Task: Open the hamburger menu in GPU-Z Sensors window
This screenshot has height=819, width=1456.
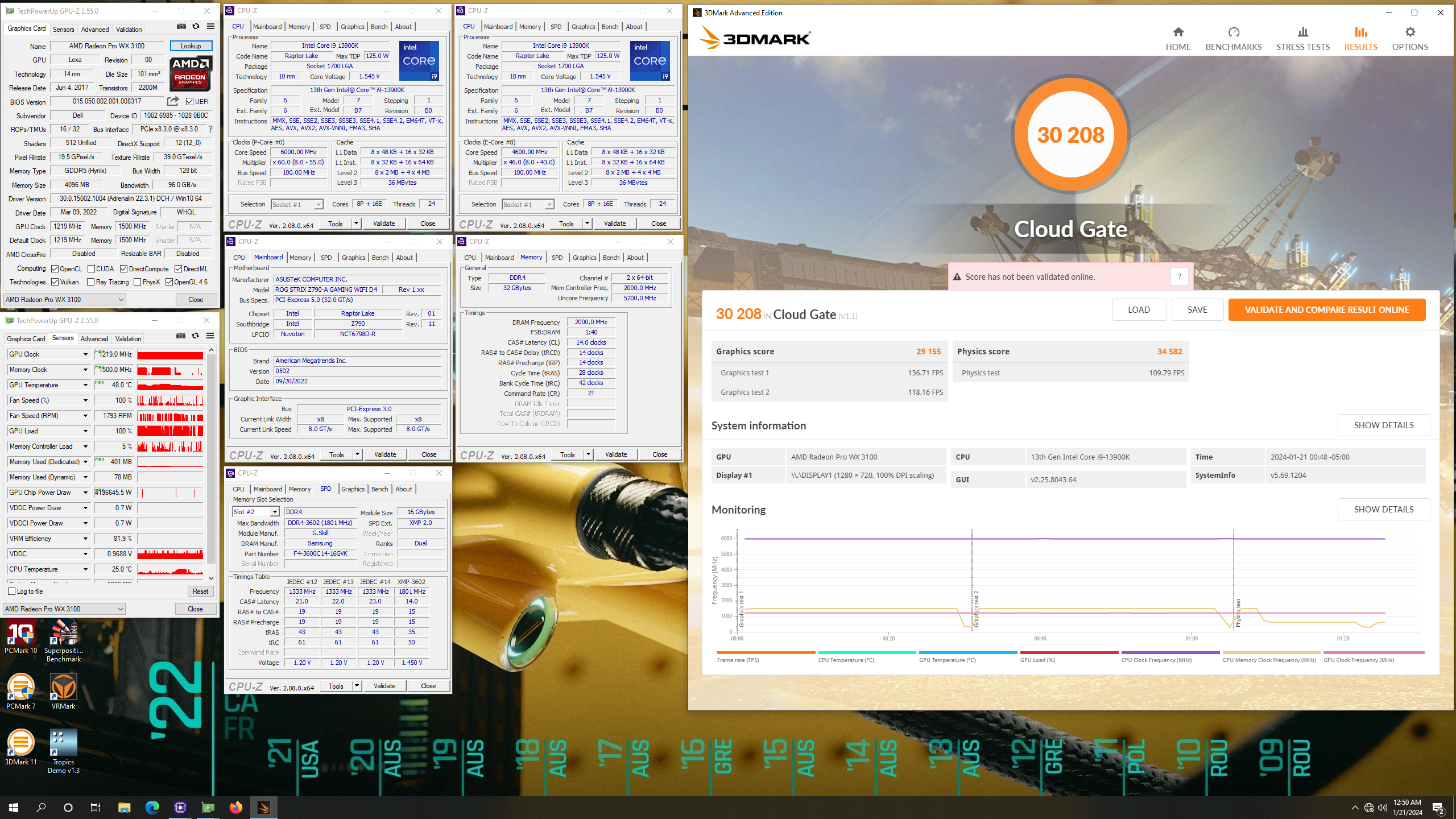Action: tap(210, 336)
